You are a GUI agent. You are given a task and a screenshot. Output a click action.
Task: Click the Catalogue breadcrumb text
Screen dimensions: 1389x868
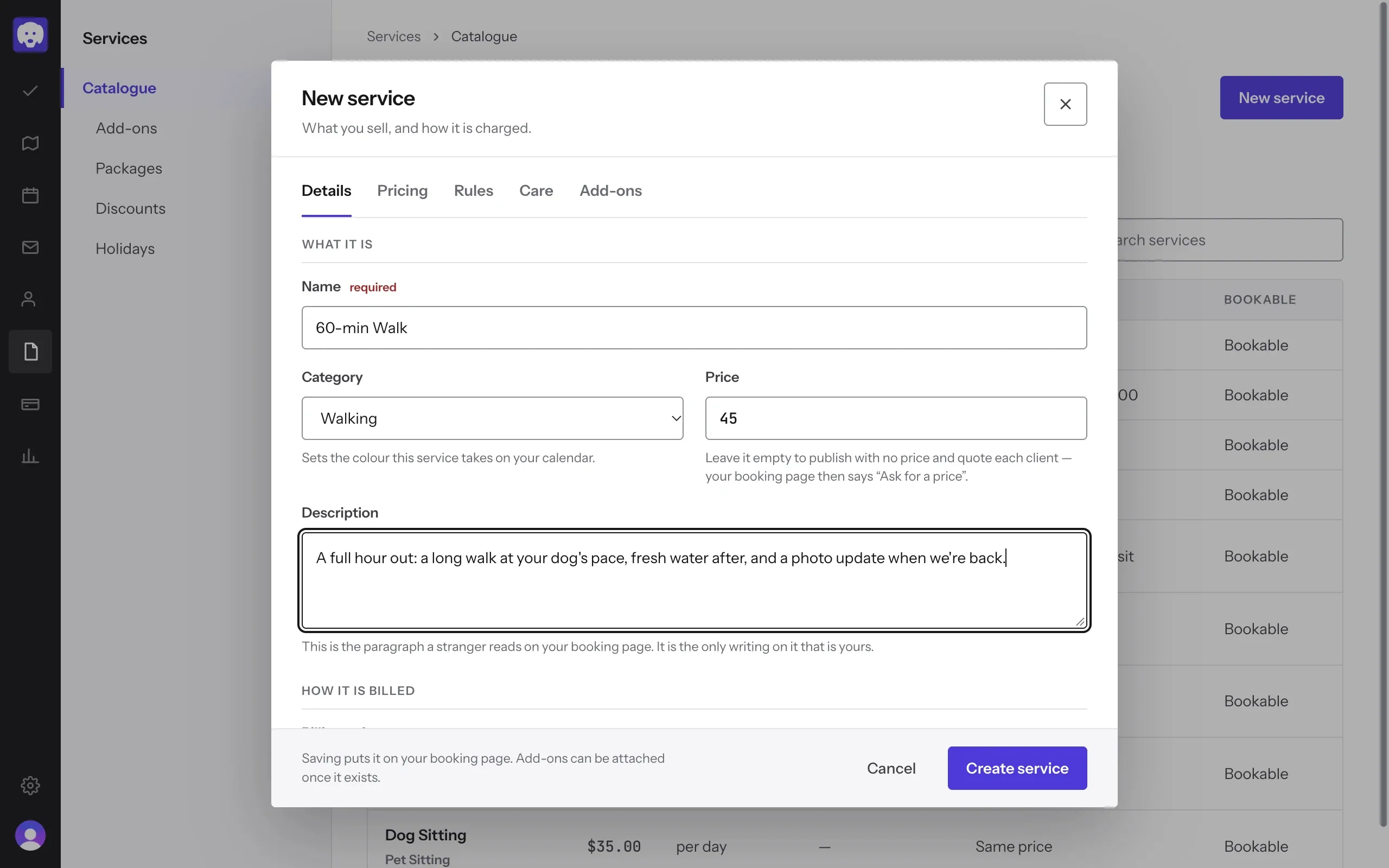pos(484,37)
